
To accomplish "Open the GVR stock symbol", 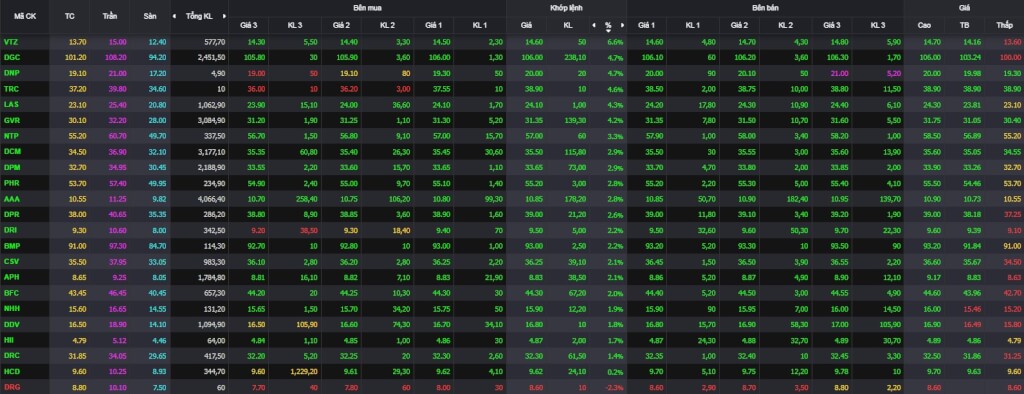I will (x=12, y=120).
